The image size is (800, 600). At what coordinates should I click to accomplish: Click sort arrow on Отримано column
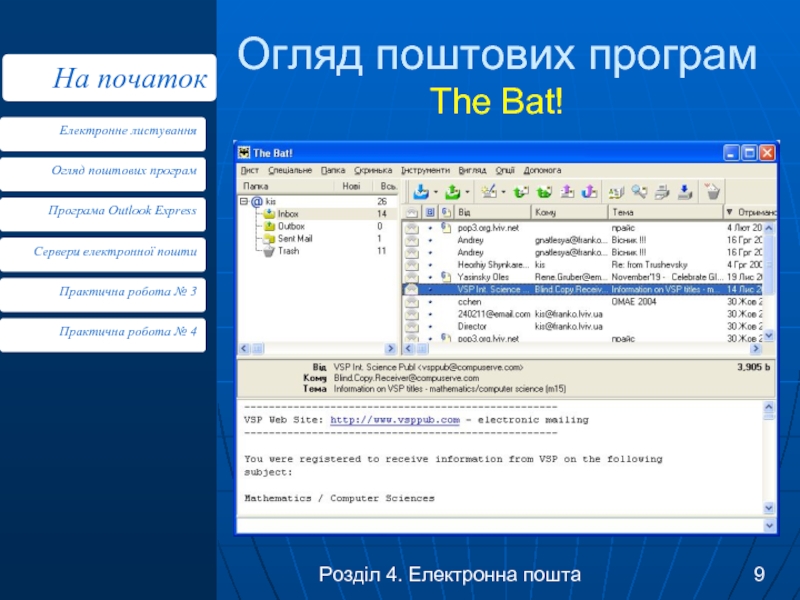pyautogui.click(x=730, y=212)
